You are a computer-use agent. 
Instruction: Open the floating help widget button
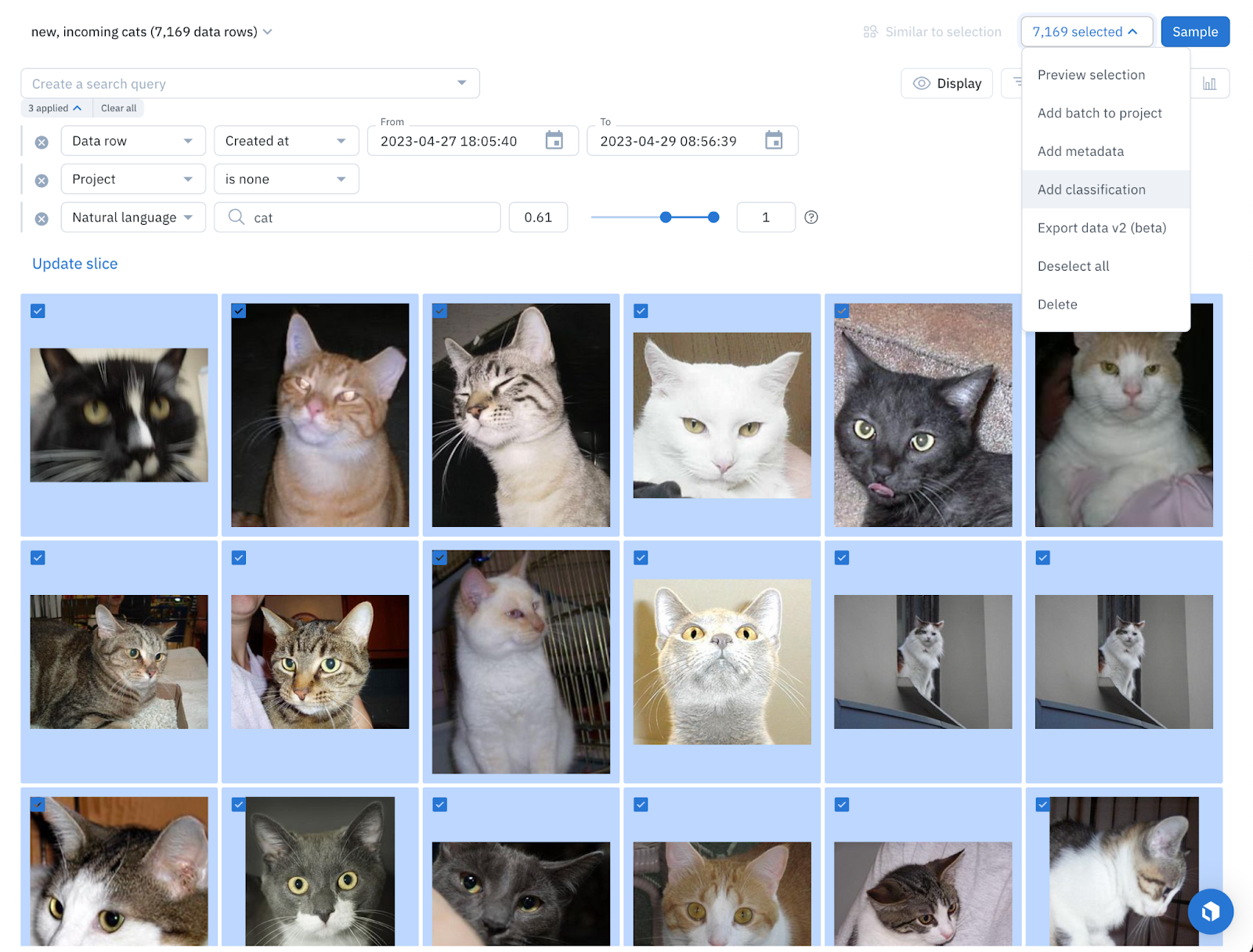click(x=1210, y=911)
